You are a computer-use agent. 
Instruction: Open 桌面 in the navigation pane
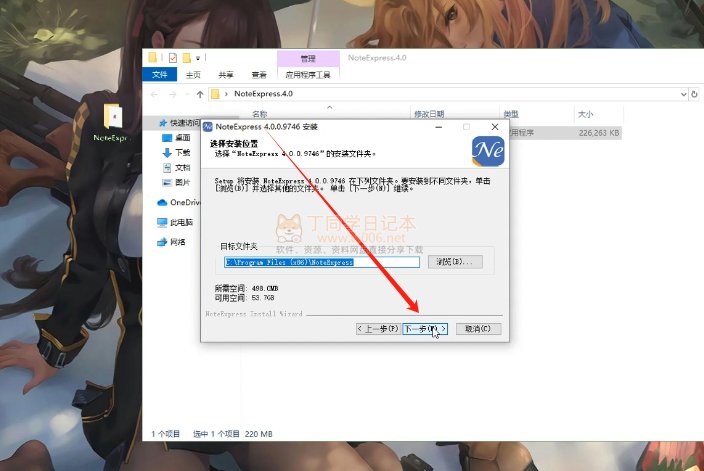click(176, 137)
